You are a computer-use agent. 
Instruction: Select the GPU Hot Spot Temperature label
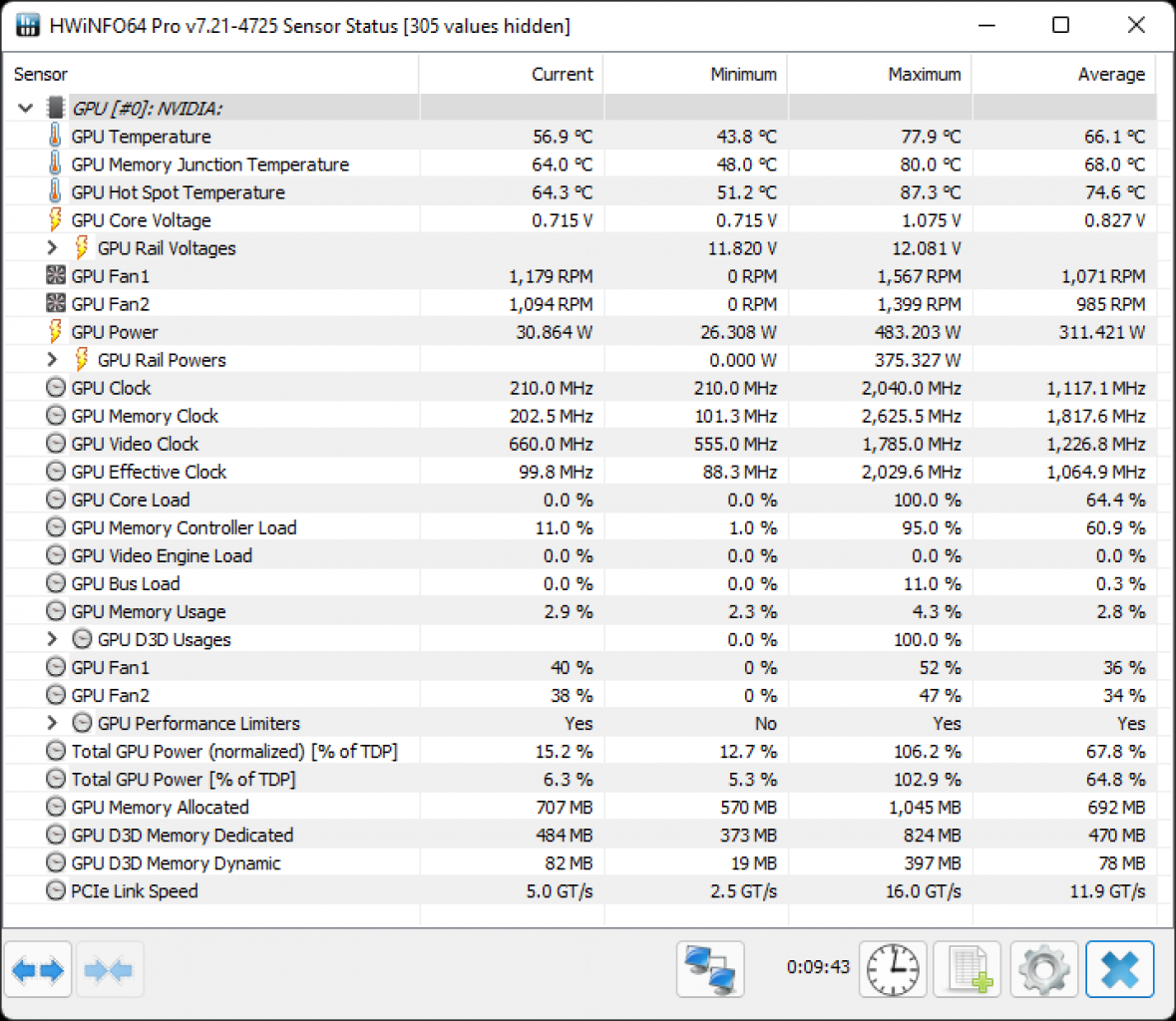pos(178,191)
